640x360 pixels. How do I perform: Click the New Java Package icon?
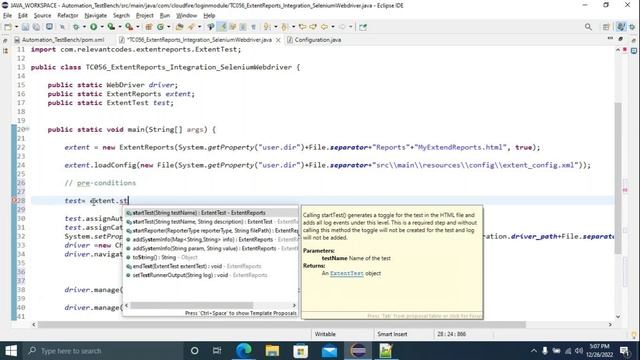point(149,27)
